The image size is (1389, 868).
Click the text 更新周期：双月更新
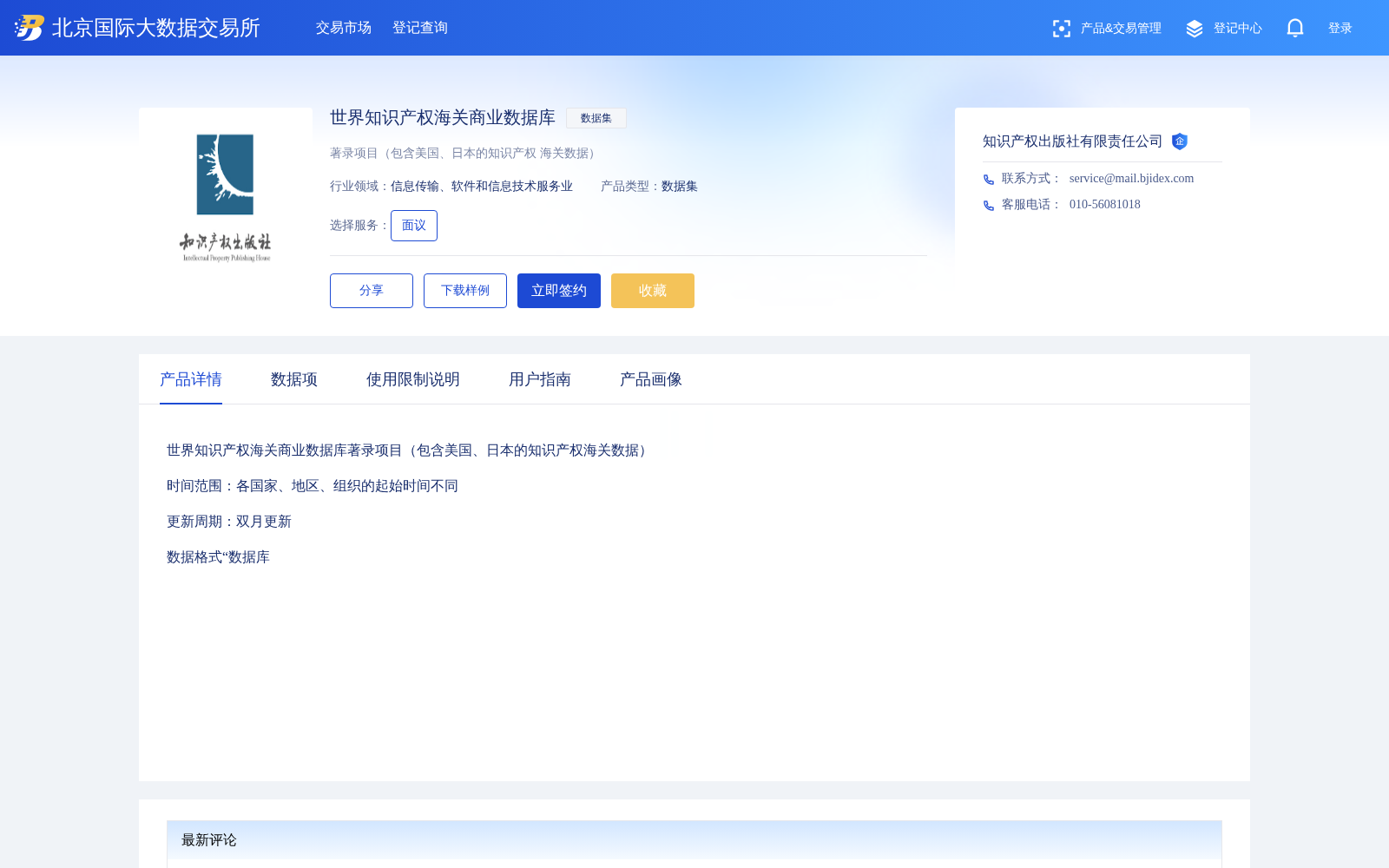229,522
